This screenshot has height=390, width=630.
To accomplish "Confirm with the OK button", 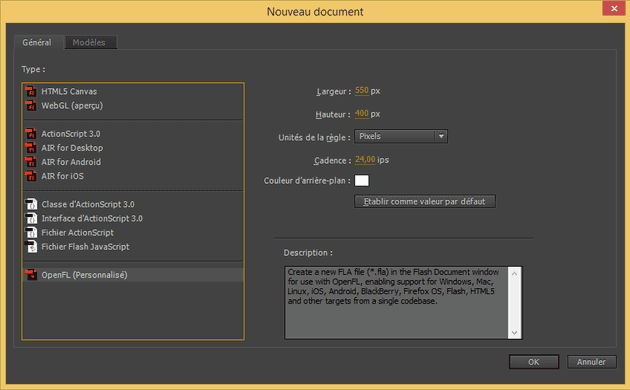I will [534, 362].
